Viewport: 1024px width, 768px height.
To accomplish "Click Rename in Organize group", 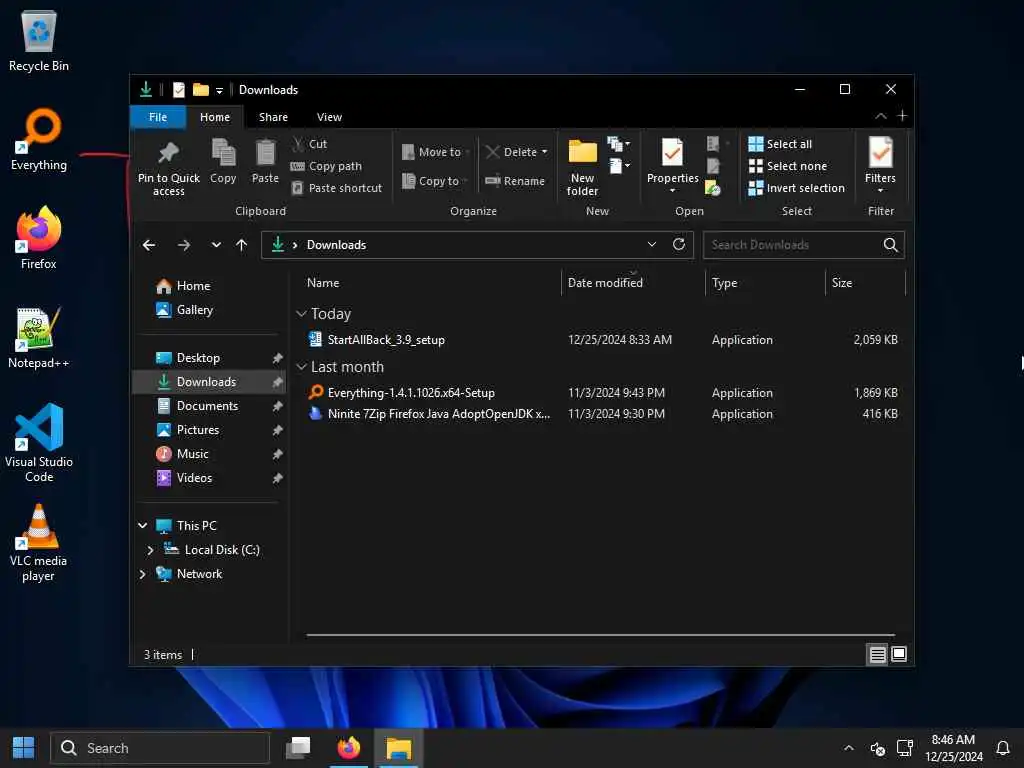I will pos(515,181).
